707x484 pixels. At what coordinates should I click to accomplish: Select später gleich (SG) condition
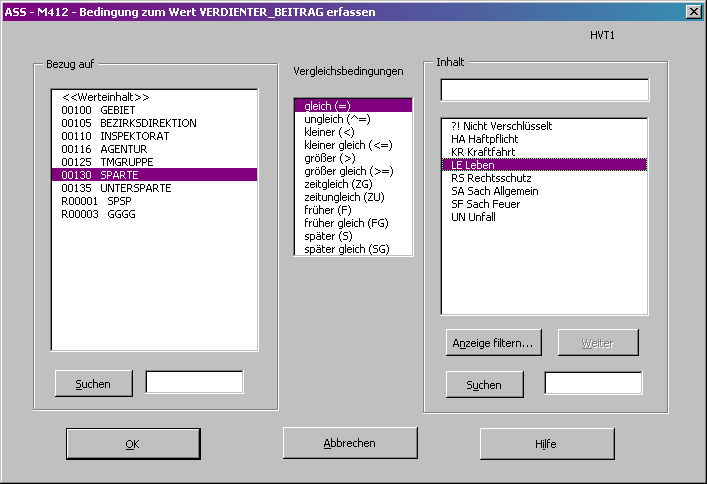click(x=346, y=249)
